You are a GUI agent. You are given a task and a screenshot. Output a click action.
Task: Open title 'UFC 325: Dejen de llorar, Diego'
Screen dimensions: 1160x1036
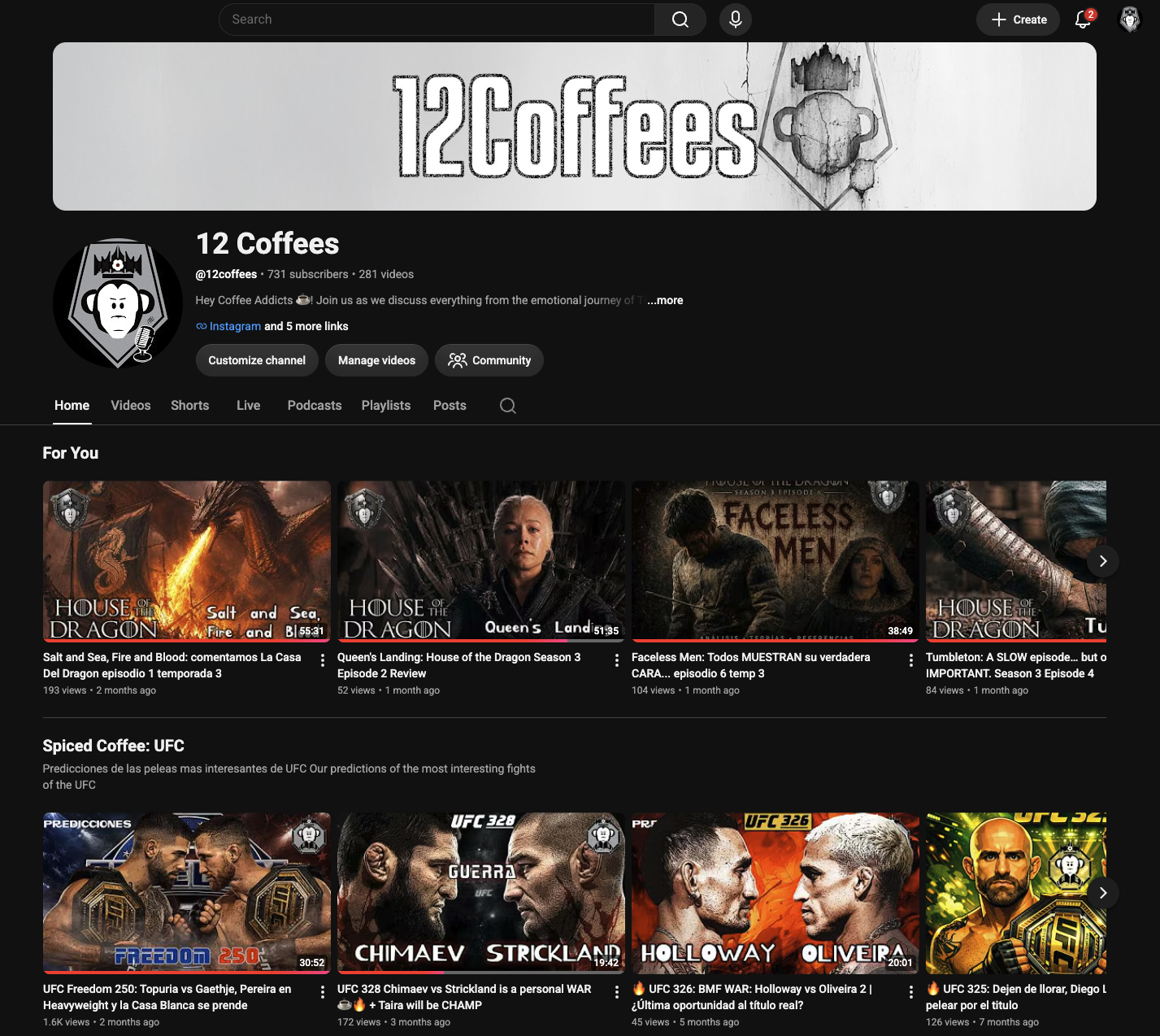click(1016, 997)
